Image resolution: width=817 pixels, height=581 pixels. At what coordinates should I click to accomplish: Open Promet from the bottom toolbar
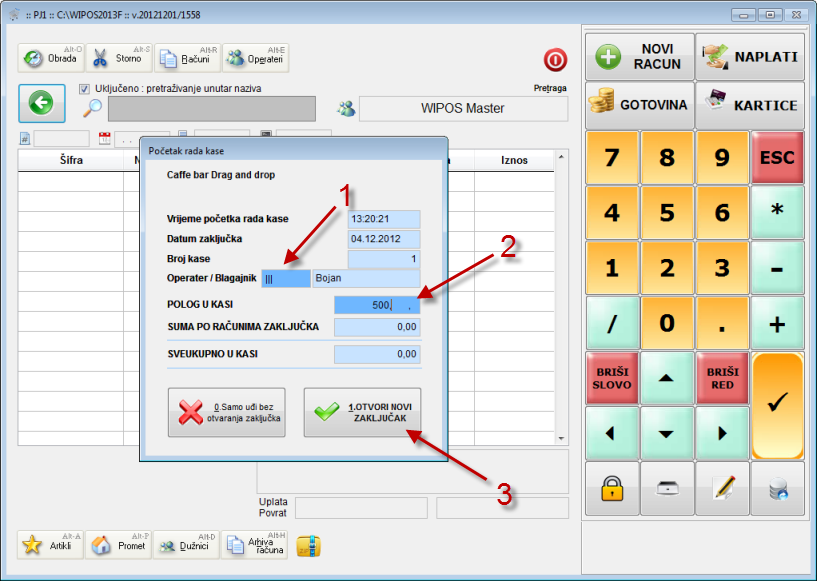(x=118, y=545)
